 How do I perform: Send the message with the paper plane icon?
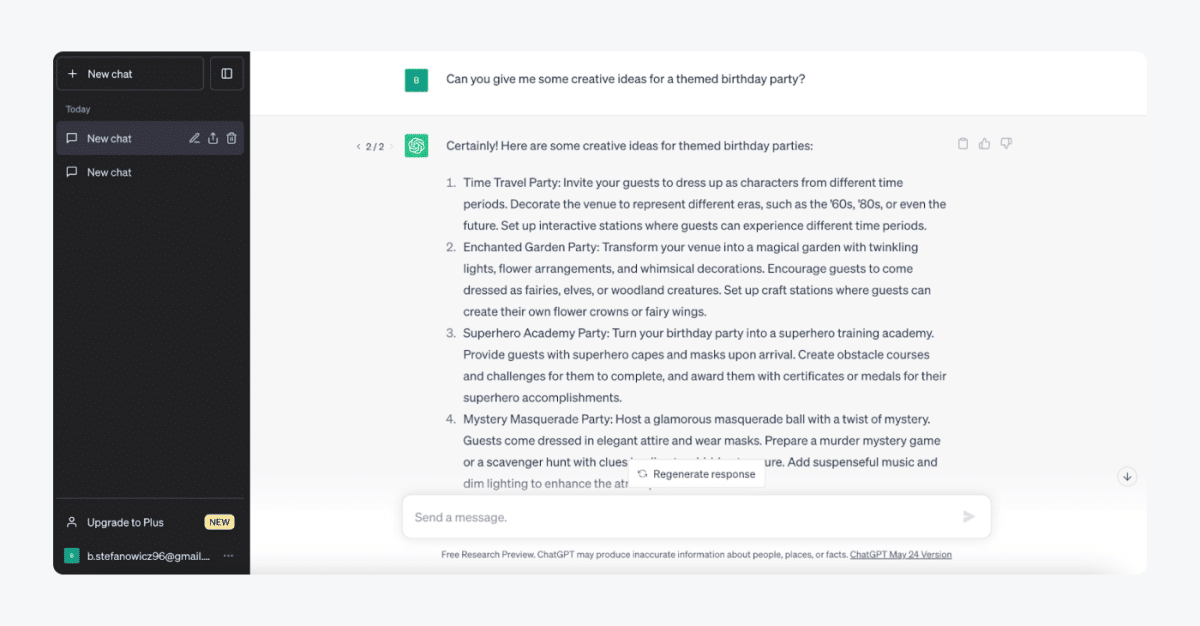pyautogui.click(x=967, y=516)
